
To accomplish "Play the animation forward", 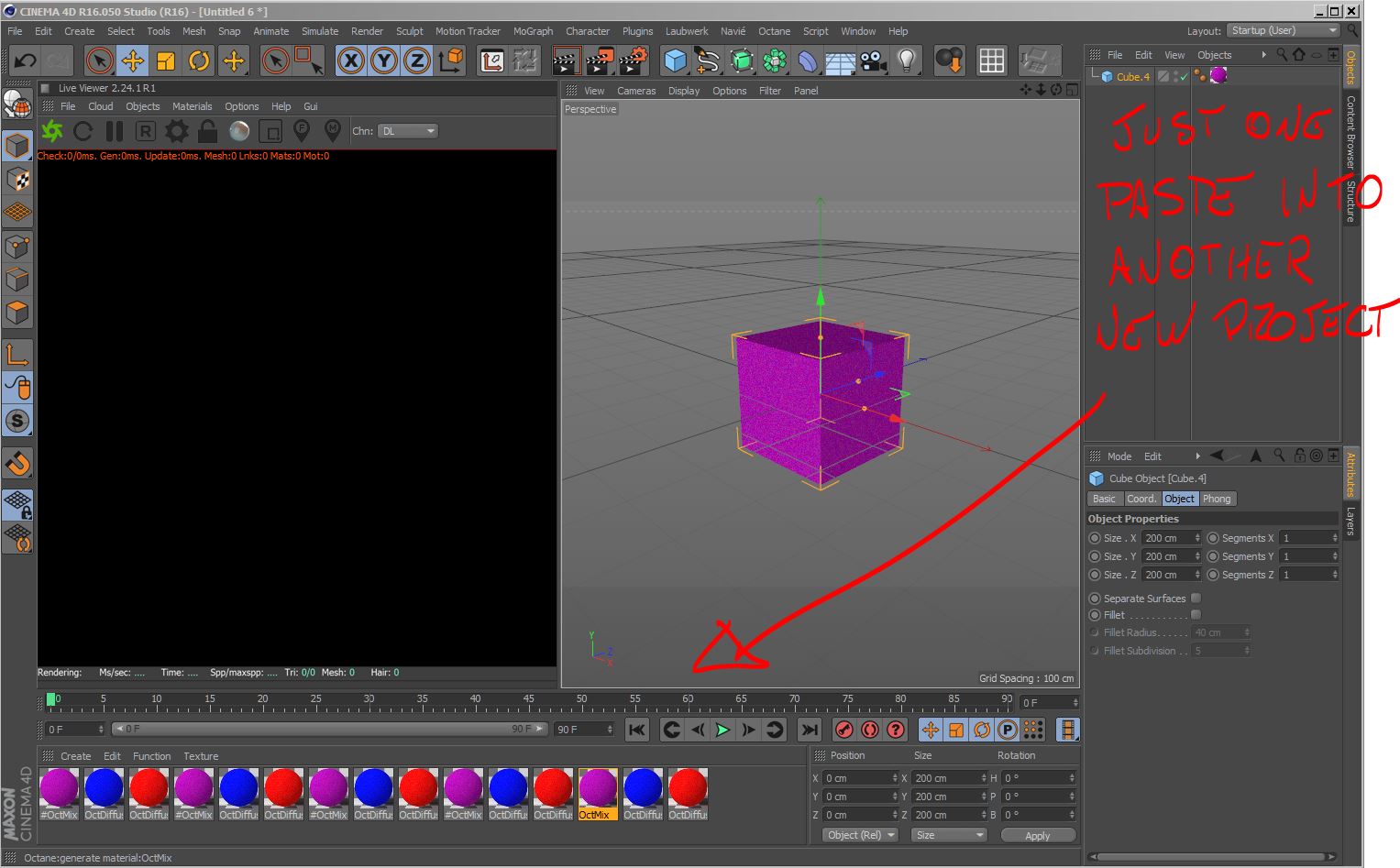I will point(722,730).
